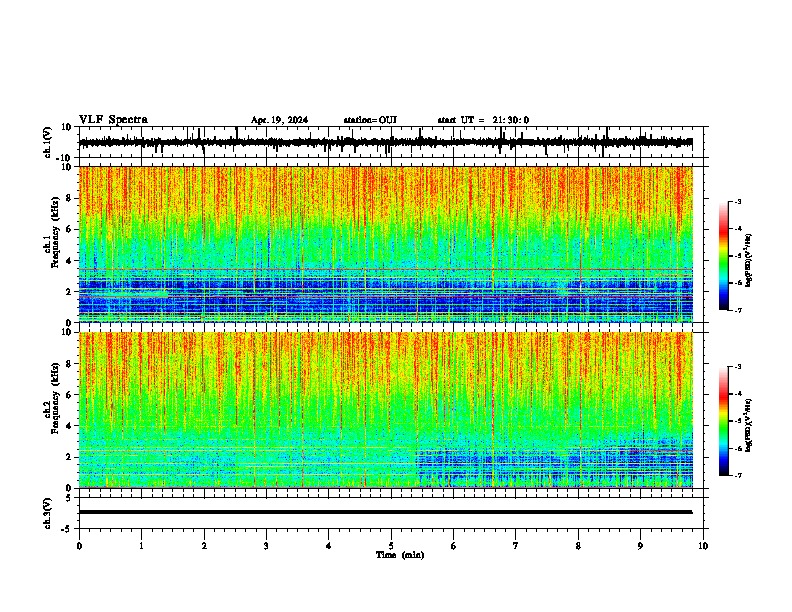Click the "4" tick on the time axis
The image size is (792, 612).
click(329, 546)
